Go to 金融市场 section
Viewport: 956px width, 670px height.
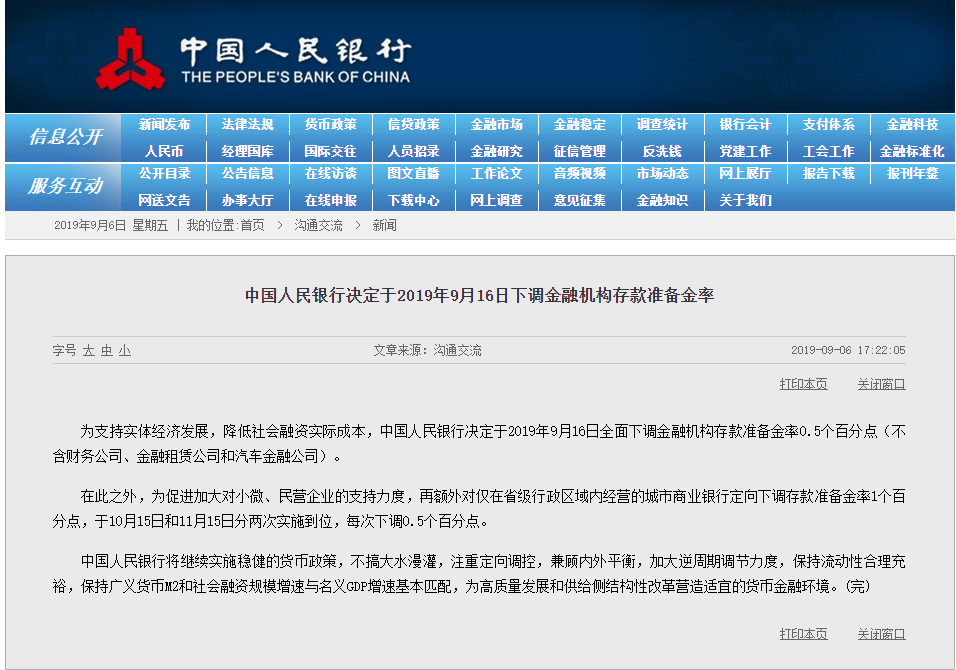(x=496, y=125)
